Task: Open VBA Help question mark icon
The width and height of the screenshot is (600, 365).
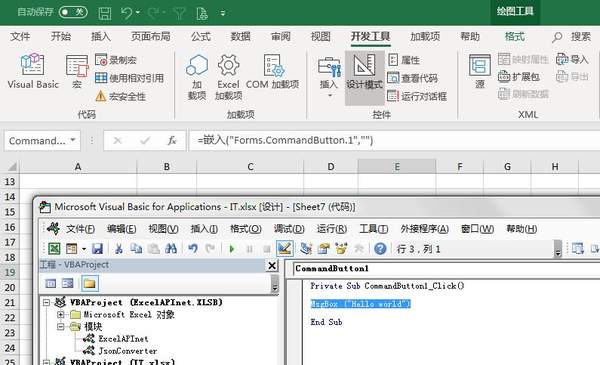Action: click(x=380, y=249)
